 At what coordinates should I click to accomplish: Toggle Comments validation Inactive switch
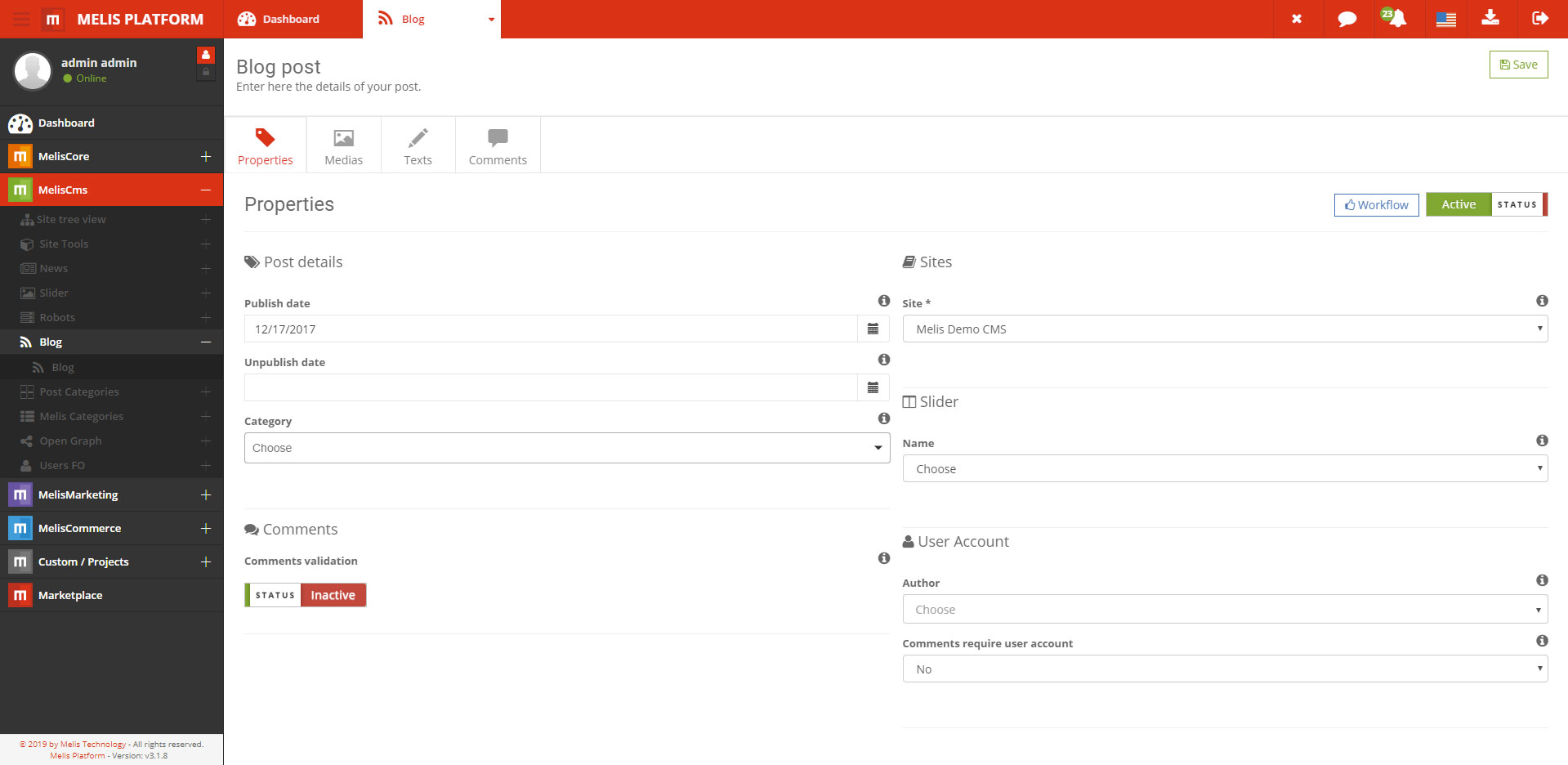click(x=306, y=595)
